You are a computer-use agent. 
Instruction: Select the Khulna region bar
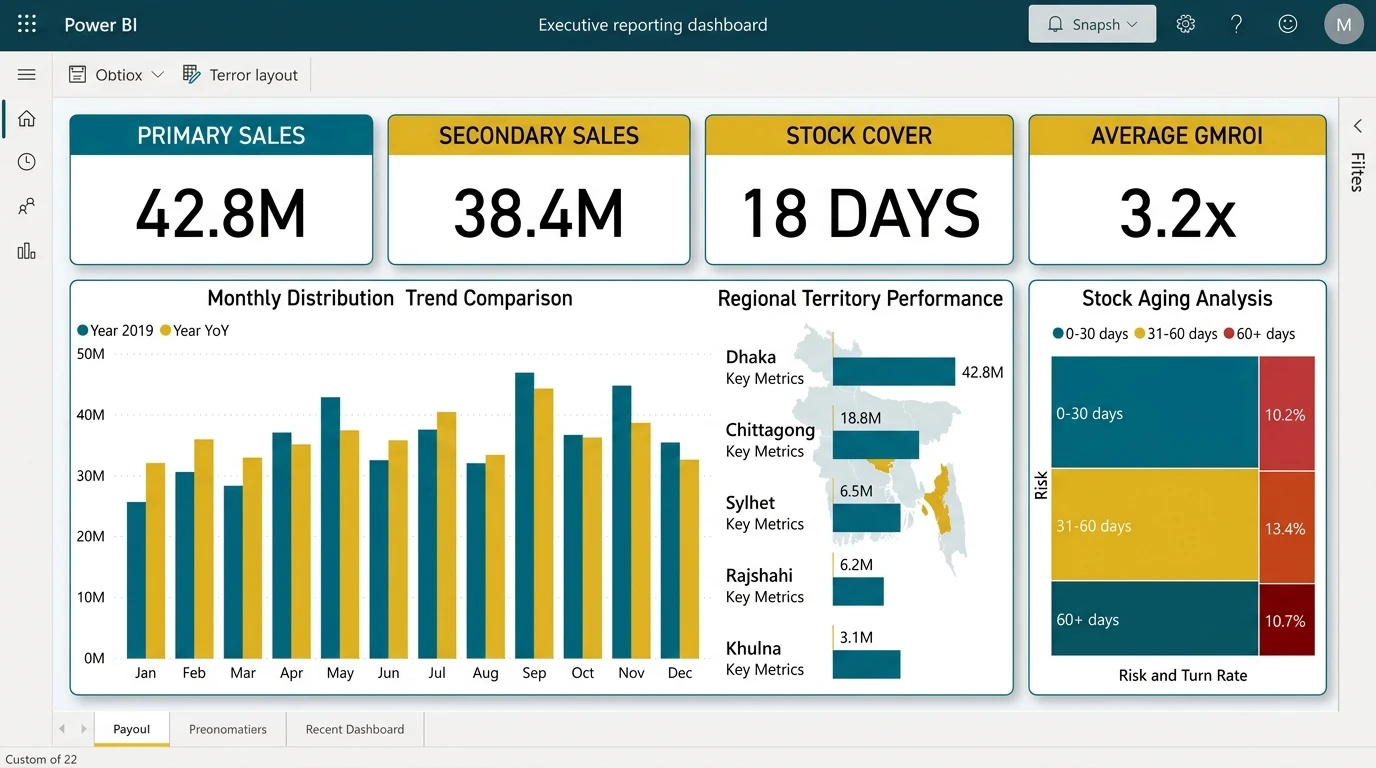(867, 664)
